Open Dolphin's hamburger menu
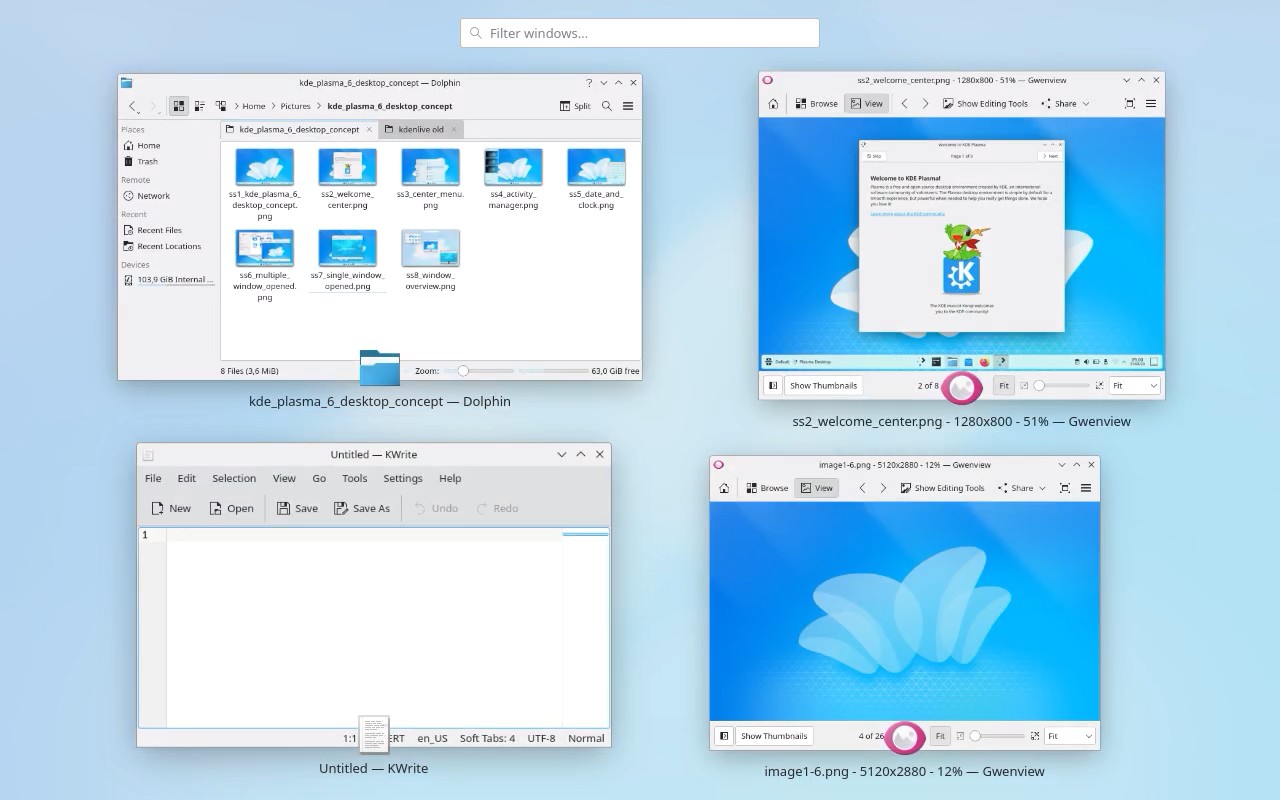This screenshot has height=800, width=1280. 628,106
